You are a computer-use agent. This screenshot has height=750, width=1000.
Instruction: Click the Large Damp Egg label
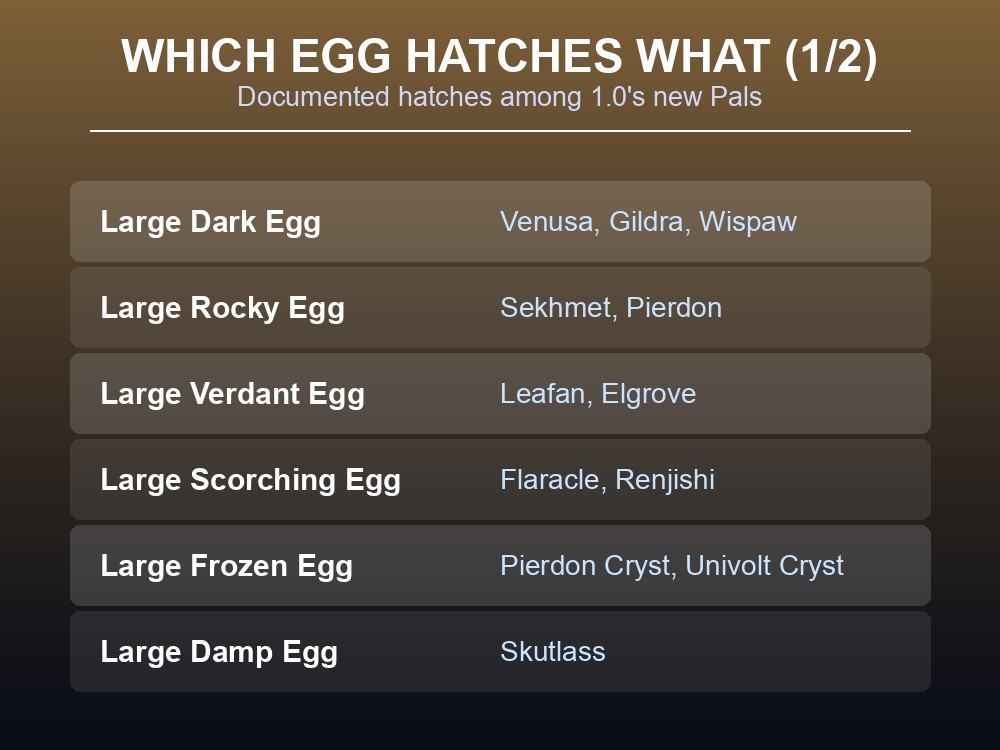[219, 652]
